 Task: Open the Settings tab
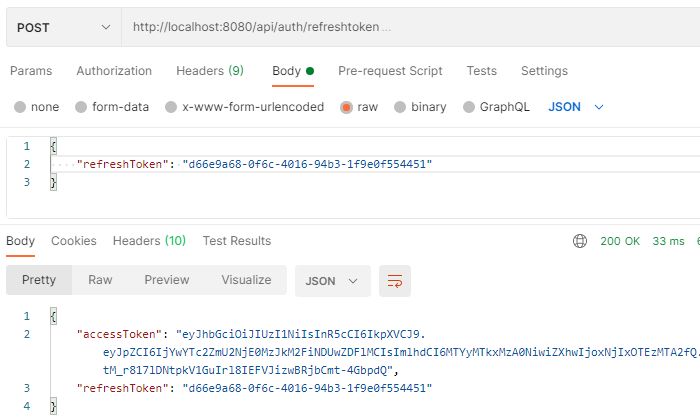coord(544,71)
